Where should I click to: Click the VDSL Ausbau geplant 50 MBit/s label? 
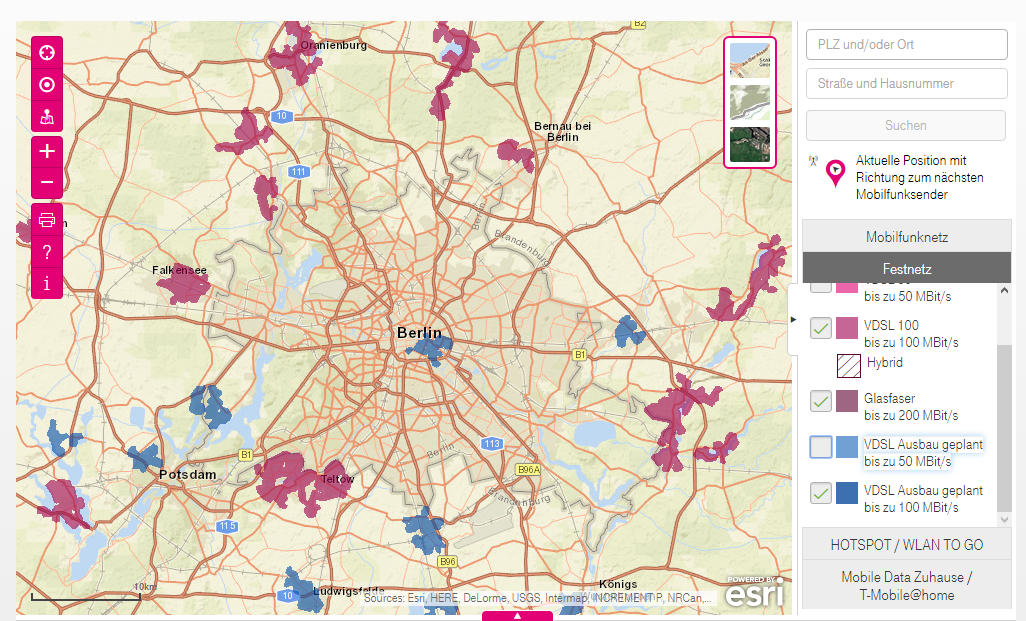tap(923, 453)
